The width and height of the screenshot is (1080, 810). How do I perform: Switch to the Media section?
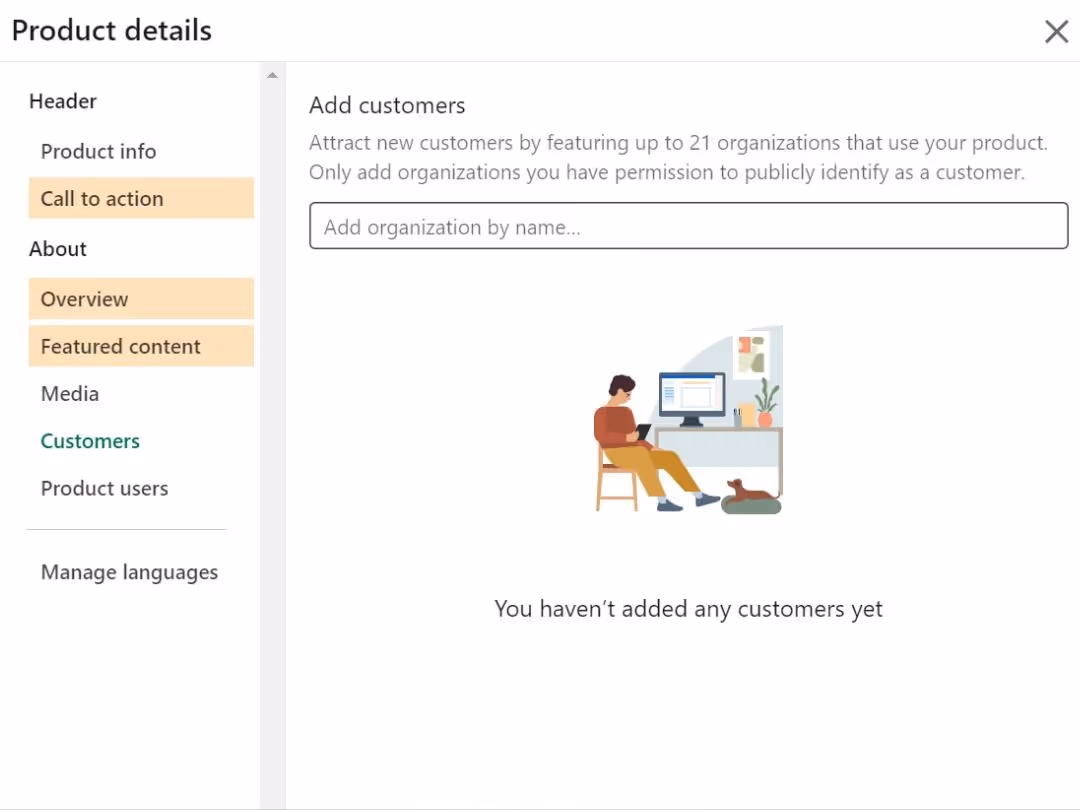click(69, 393)
